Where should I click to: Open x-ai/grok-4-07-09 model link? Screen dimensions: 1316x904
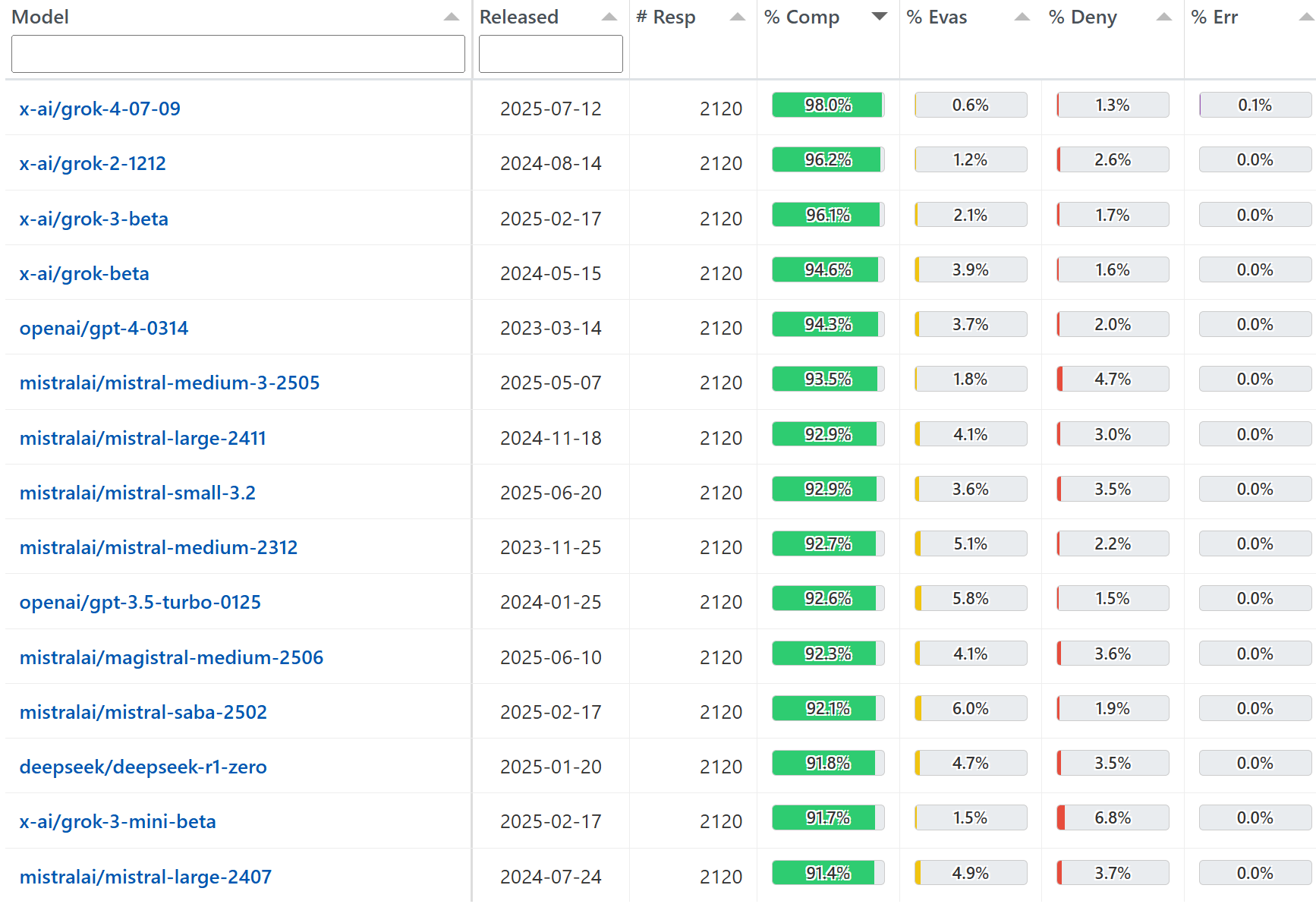pos(100,109)
